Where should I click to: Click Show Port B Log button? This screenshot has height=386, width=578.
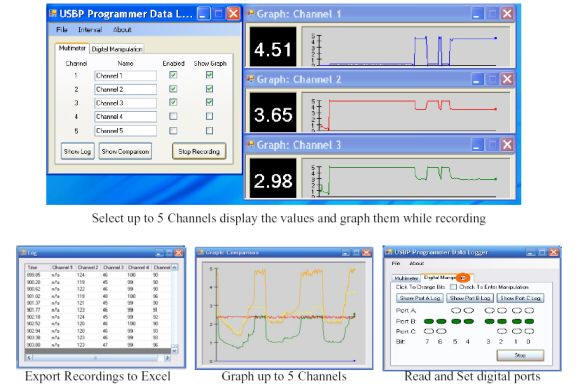470,298
